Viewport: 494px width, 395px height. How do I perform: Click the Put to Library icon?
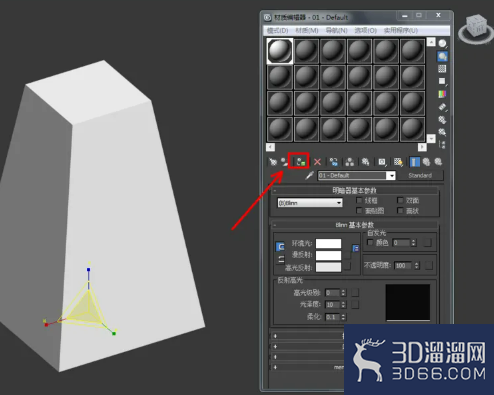(365, 162)
